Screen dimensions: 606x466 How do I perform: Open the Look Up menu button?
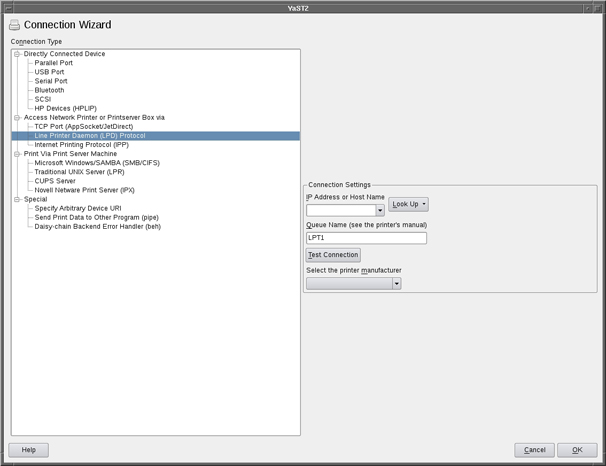[408, 204]
